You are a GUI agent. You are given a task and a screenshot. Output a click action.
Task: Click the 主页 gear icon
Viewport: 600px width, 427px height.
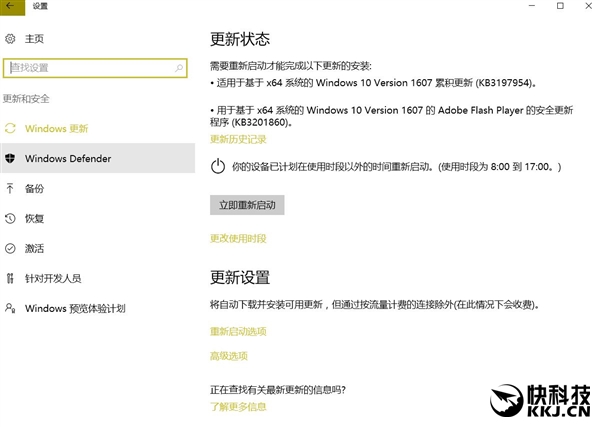click(10, 39)
